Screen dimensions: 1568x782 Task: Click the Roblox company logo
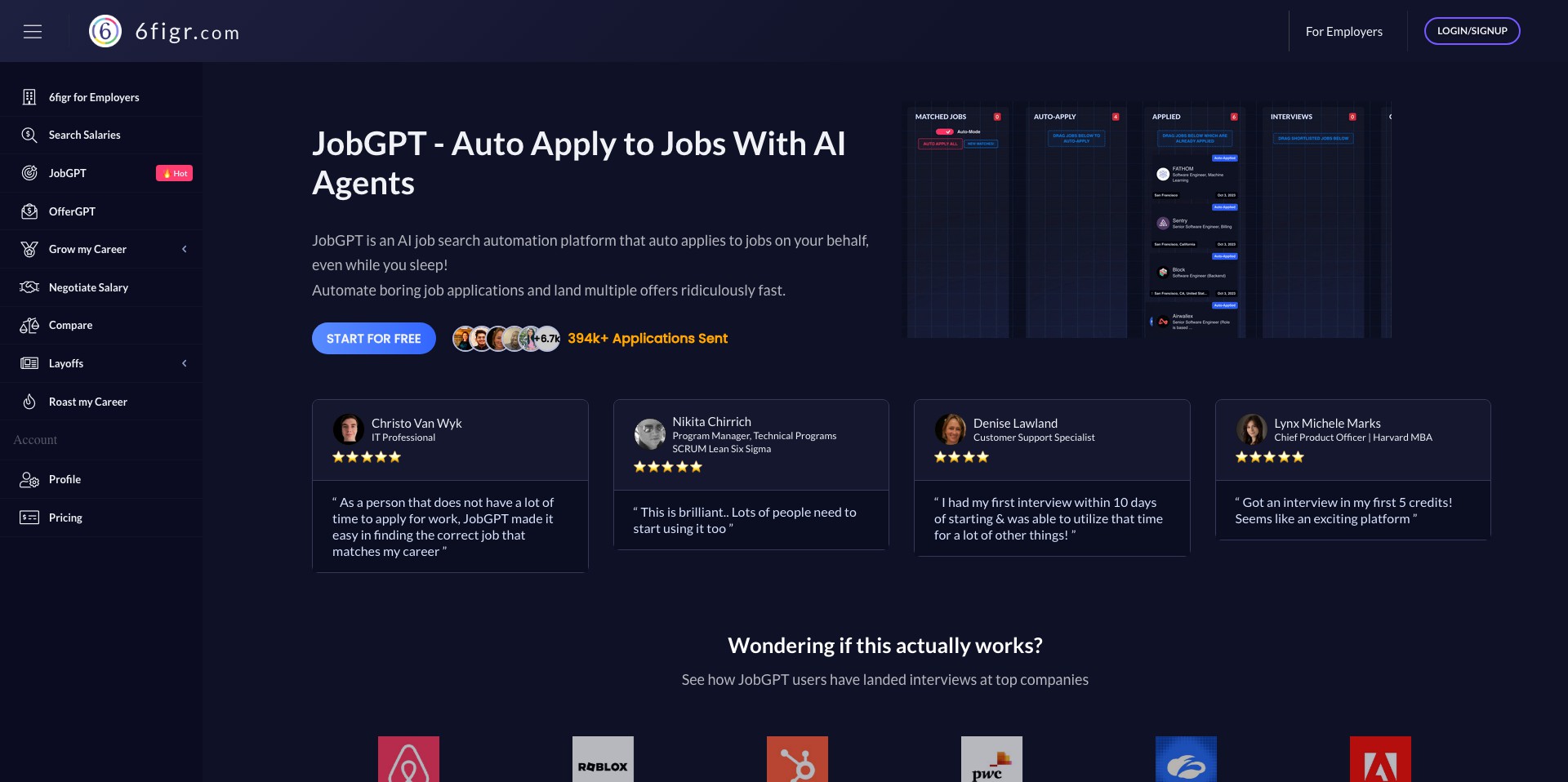pos(603,759)
